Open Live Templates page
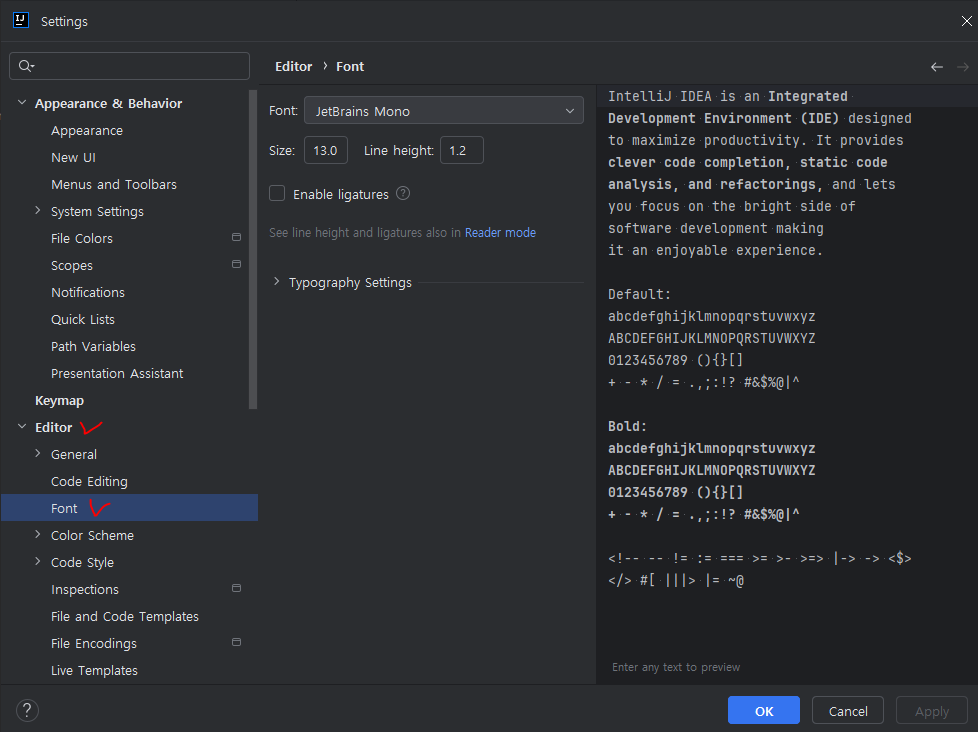 click(94, 670)
